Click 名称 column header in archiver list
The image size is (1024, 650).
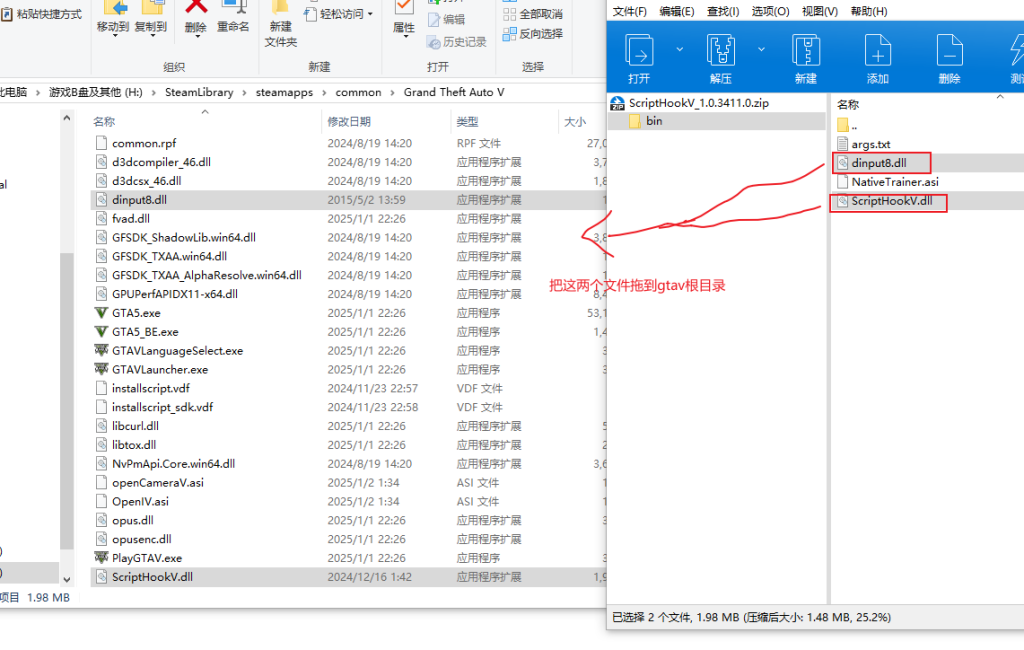[848, 105]
